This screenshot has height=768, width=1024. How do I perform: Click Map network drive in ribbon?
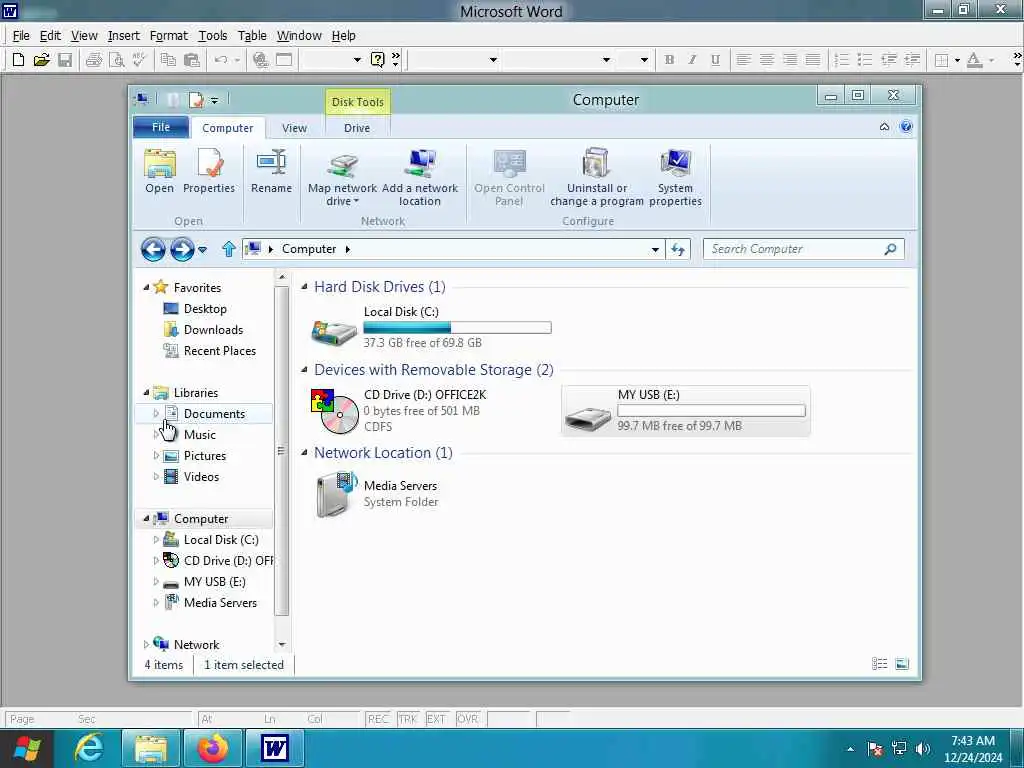point(342,178)
